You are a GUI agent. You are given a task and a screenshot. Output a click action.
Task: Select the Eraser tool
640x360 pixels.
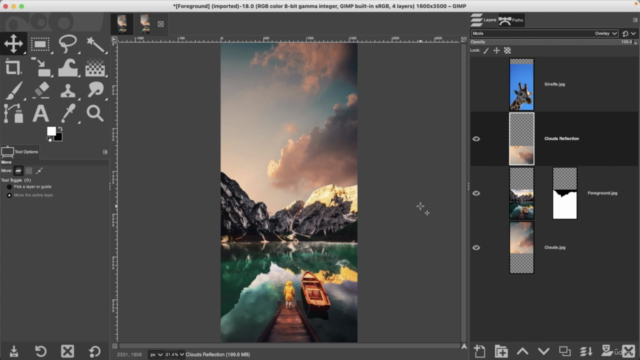coord(40,90)
